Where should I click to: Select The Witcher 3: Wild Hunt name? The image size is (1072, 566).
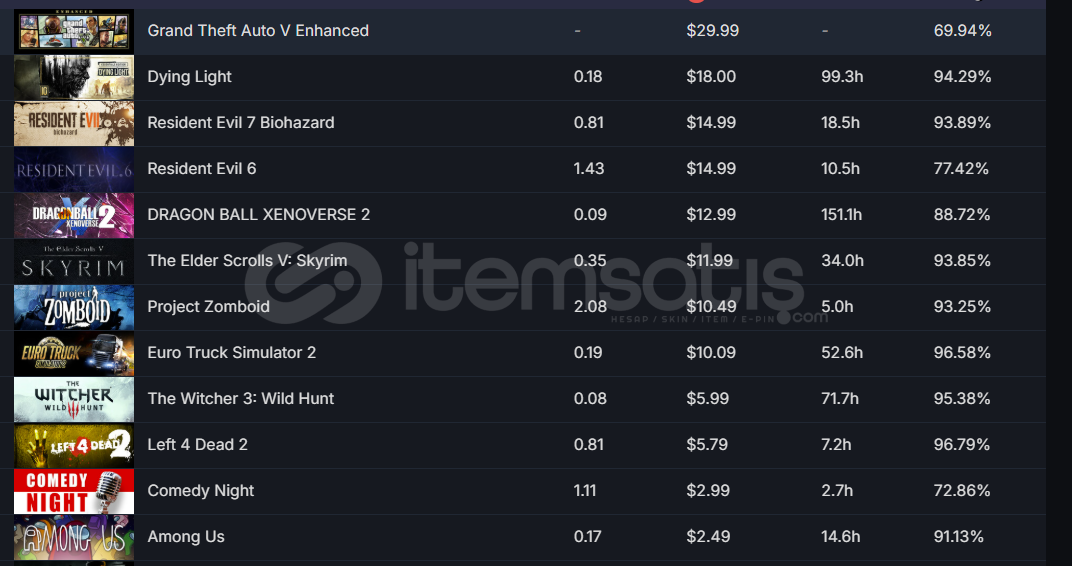[x=241, y=399]
